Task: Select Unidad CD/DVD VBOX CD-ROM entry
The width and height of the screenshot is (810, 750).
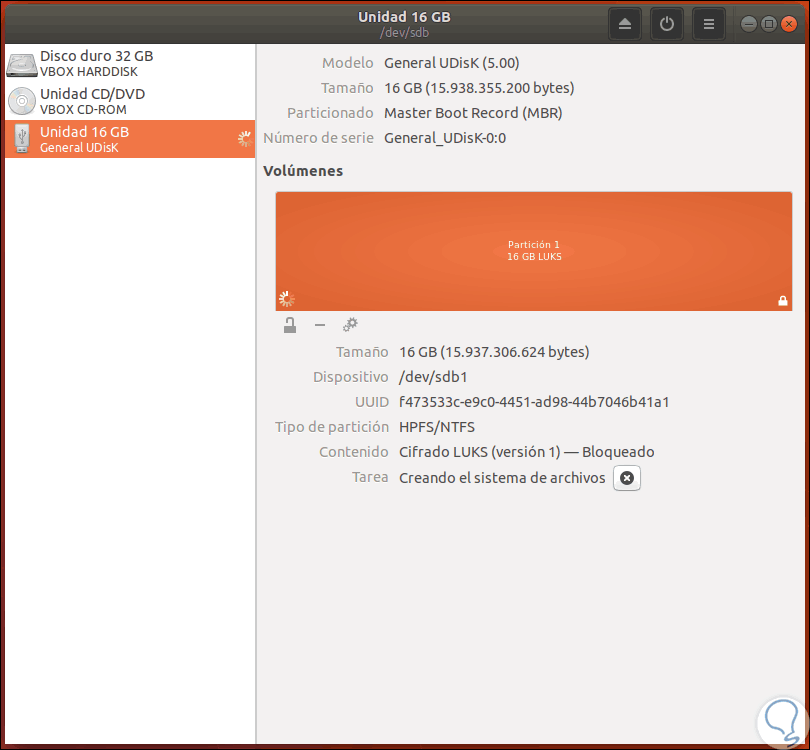Action: [130, 101]
